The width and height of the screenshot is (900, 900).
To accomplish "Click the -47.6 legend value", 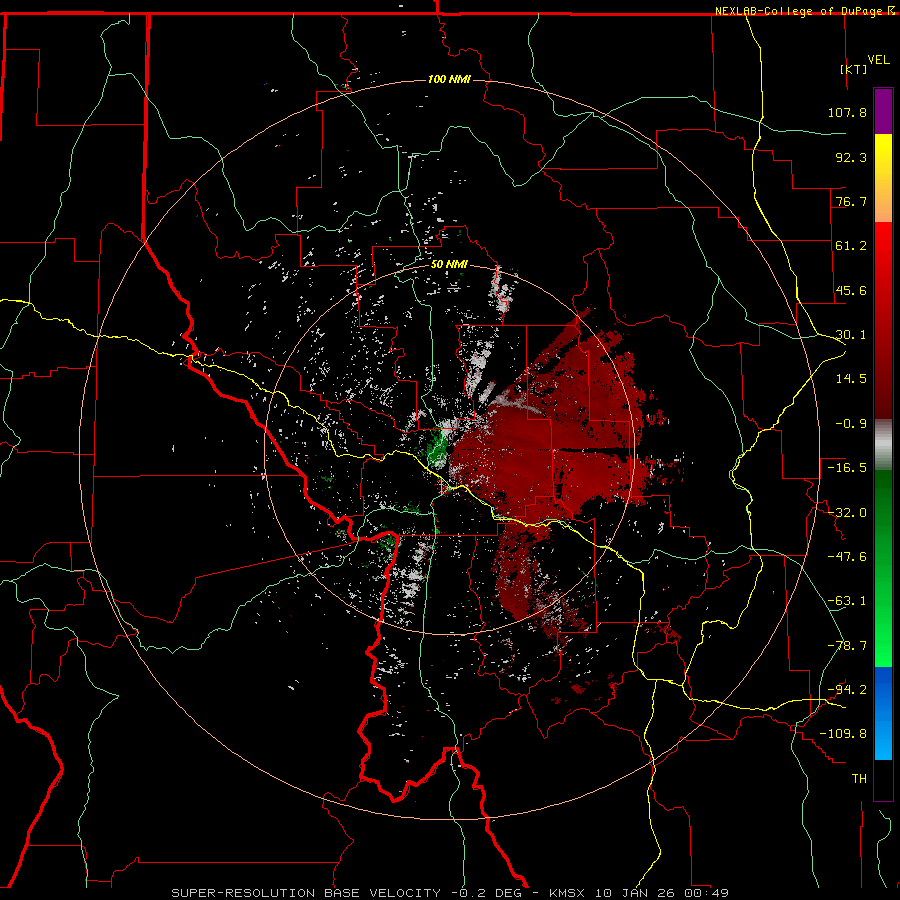I will click(847, 557).
